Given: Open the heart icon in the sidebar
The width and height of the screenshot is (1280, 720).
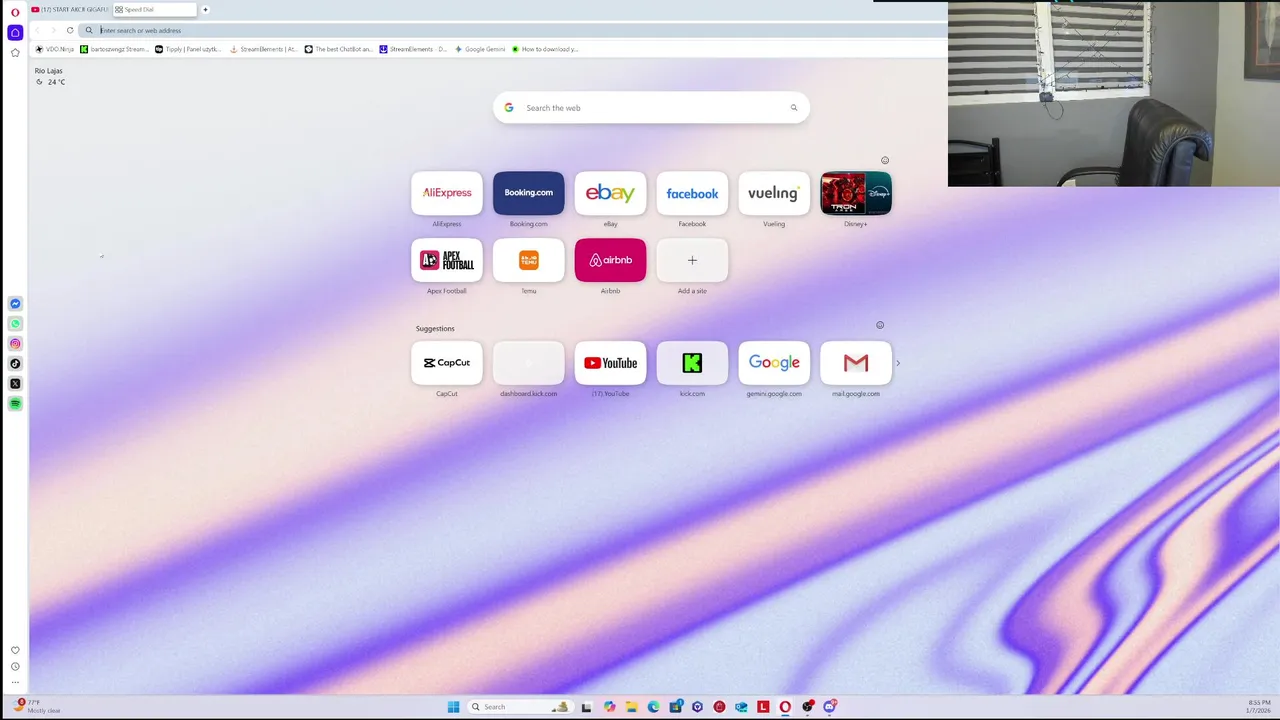Looking at the screenshot, I should click(x=15, y=651).
